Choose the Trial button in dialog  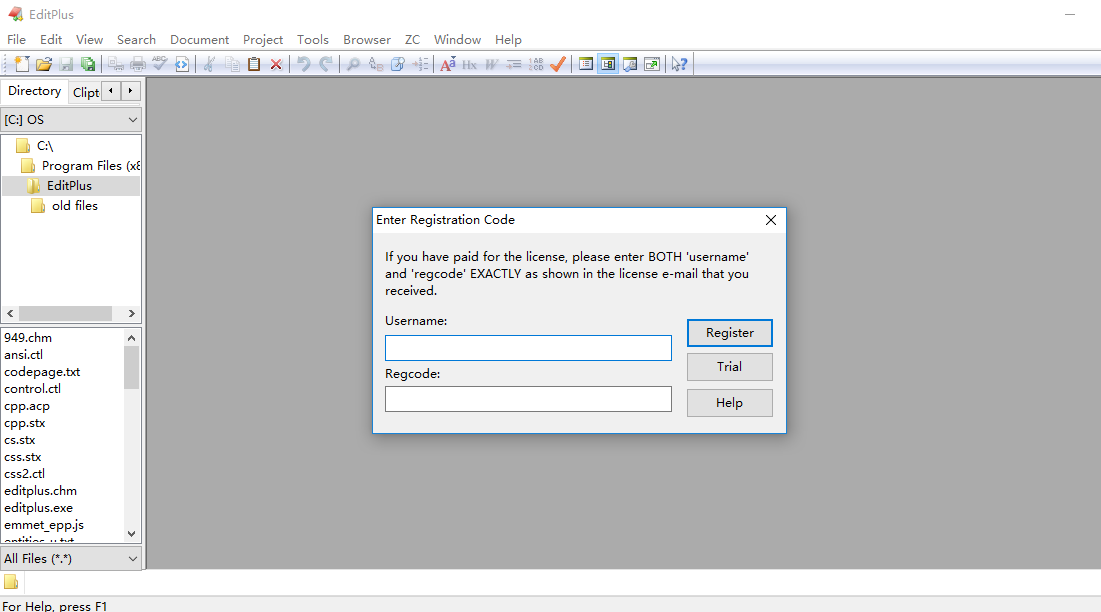click(729, 367)
